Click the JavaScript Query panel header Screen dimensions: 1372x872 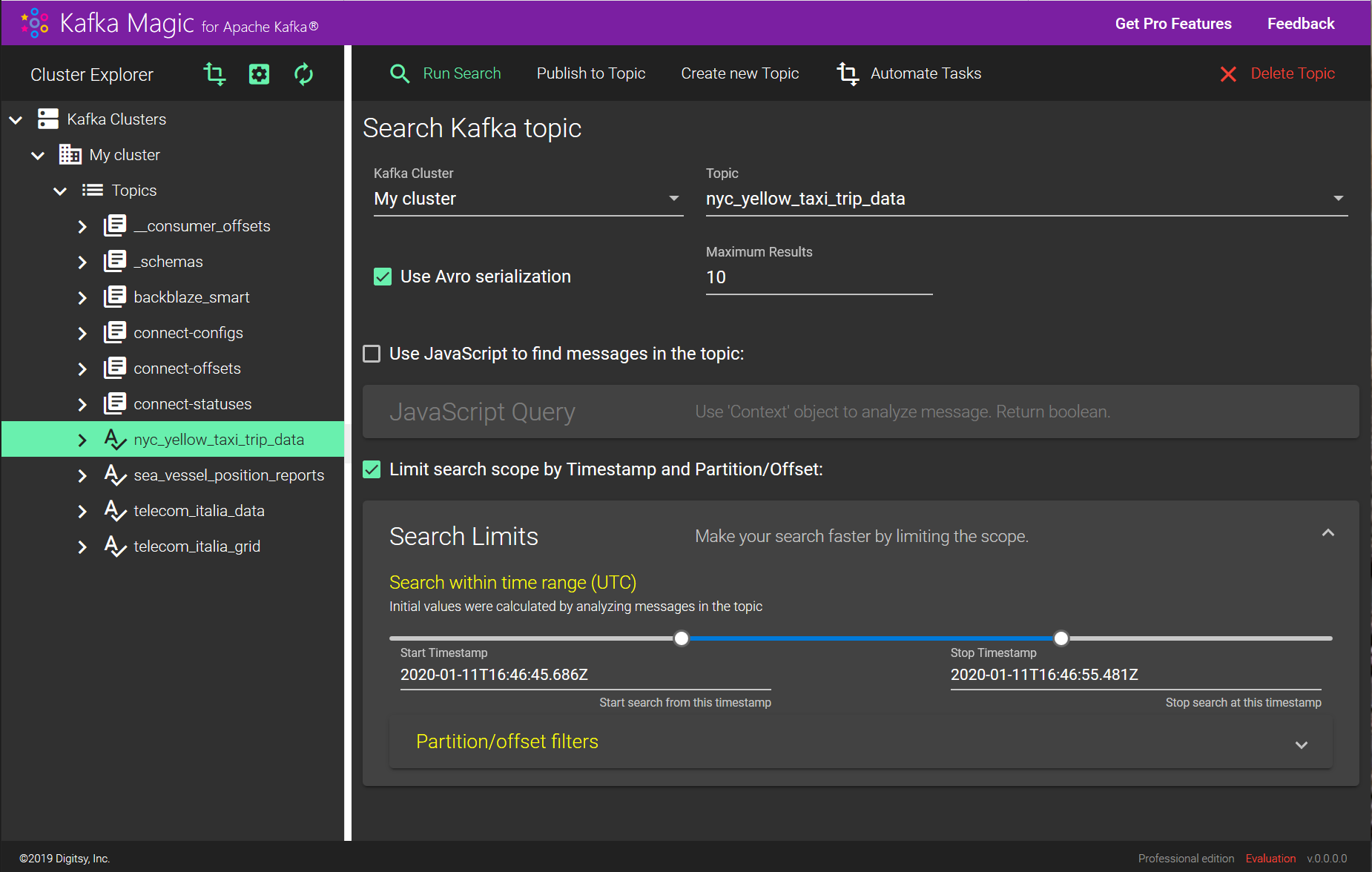coord(860,412)
